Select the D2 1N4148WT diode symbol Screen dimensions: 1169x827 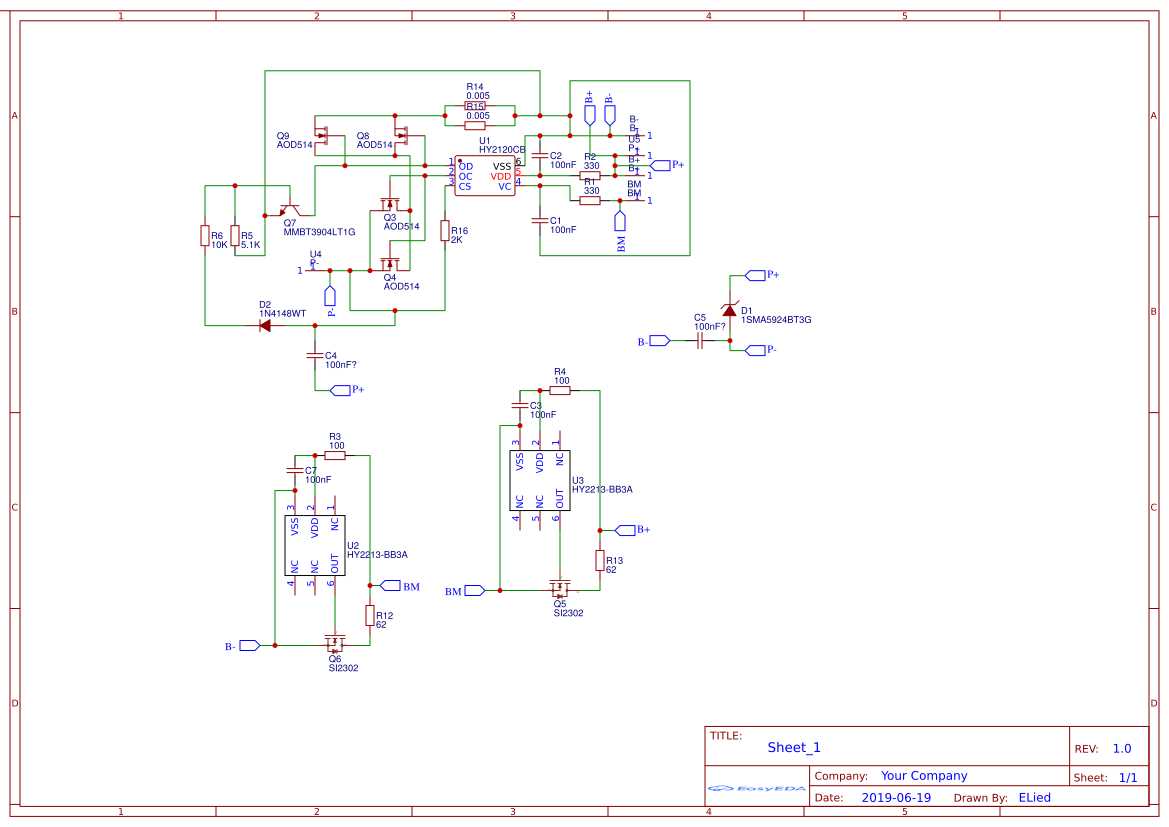coord(265,325)
